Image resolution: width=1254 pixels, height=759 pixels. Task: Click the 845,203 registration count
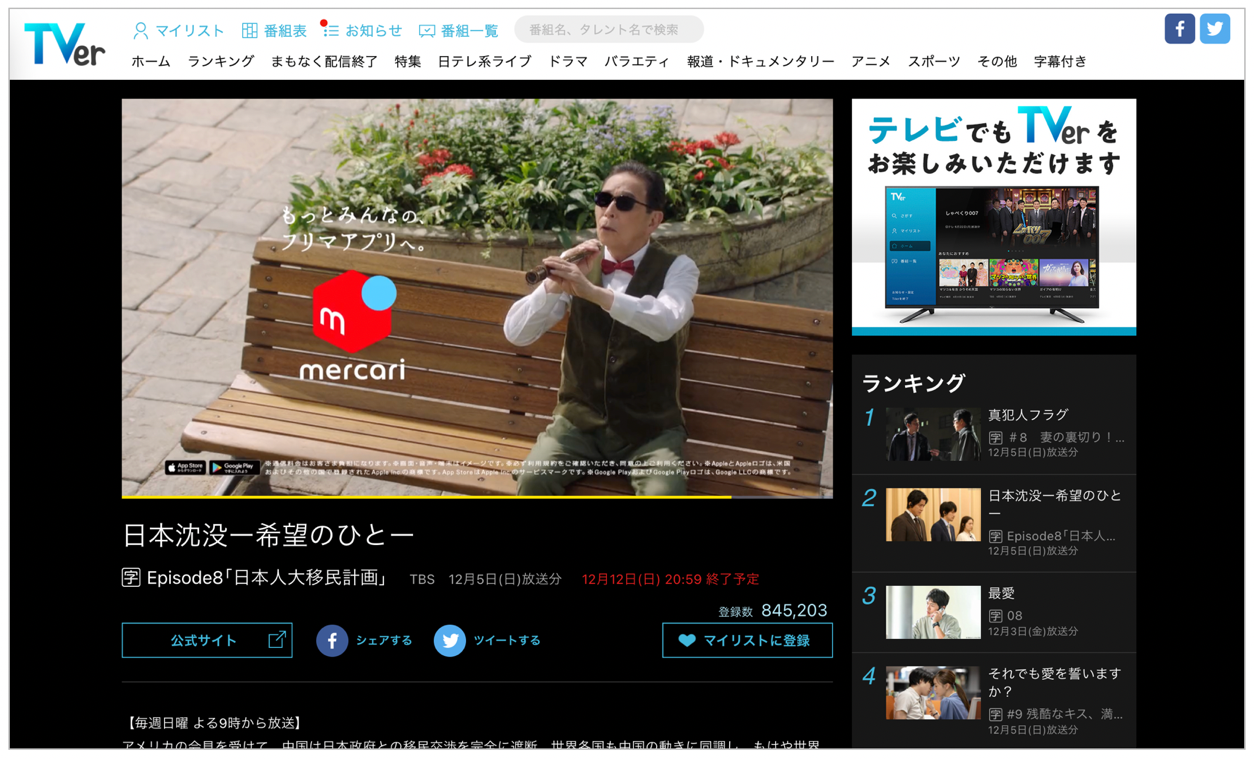click(794, 611)
